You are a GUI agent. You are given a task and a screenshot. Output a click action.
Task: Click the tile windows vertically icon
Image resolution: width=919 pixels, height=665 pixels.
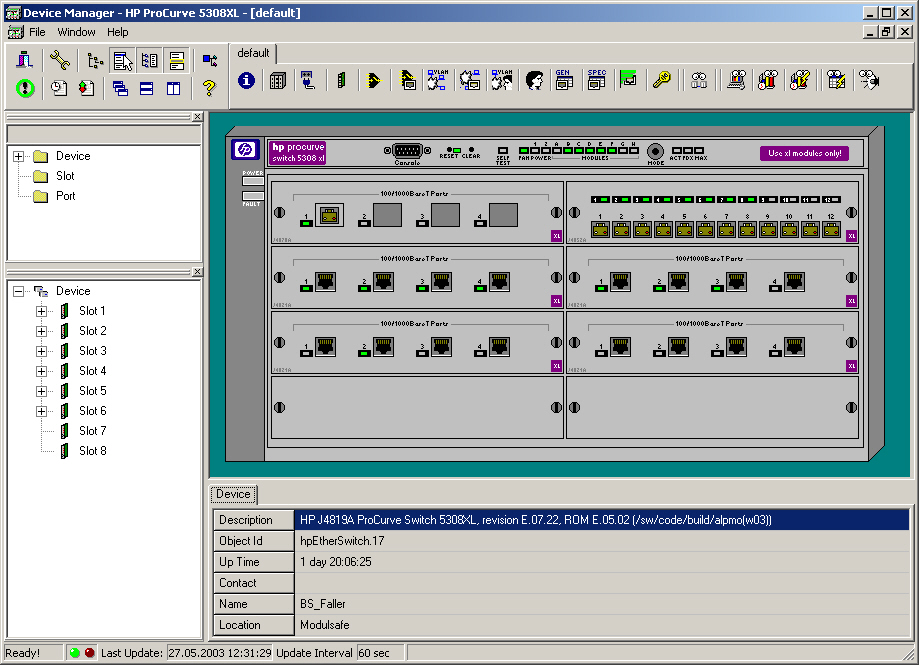click(173, 88)
